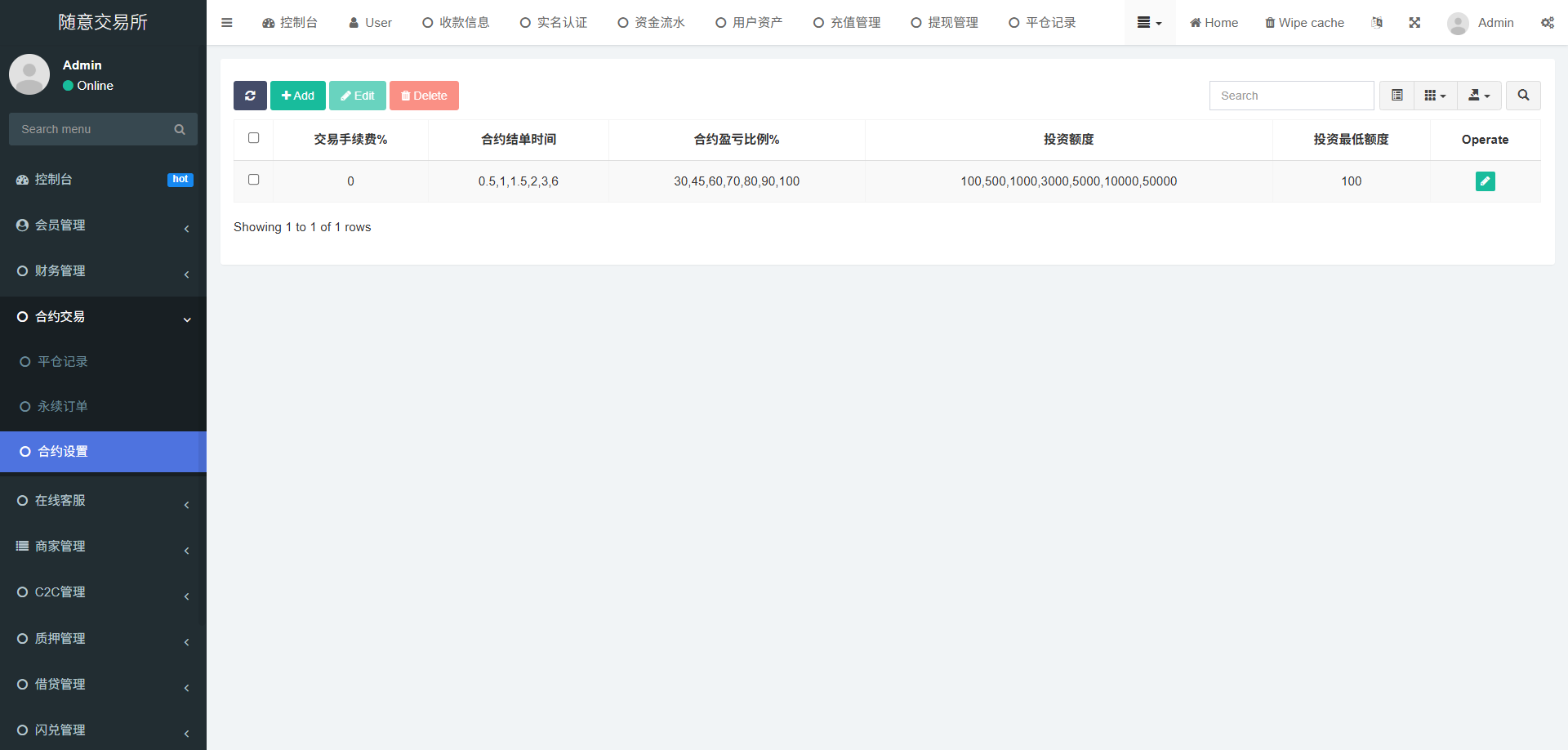Open the 平仓记录 tab in top bar

coord(1042,23)
